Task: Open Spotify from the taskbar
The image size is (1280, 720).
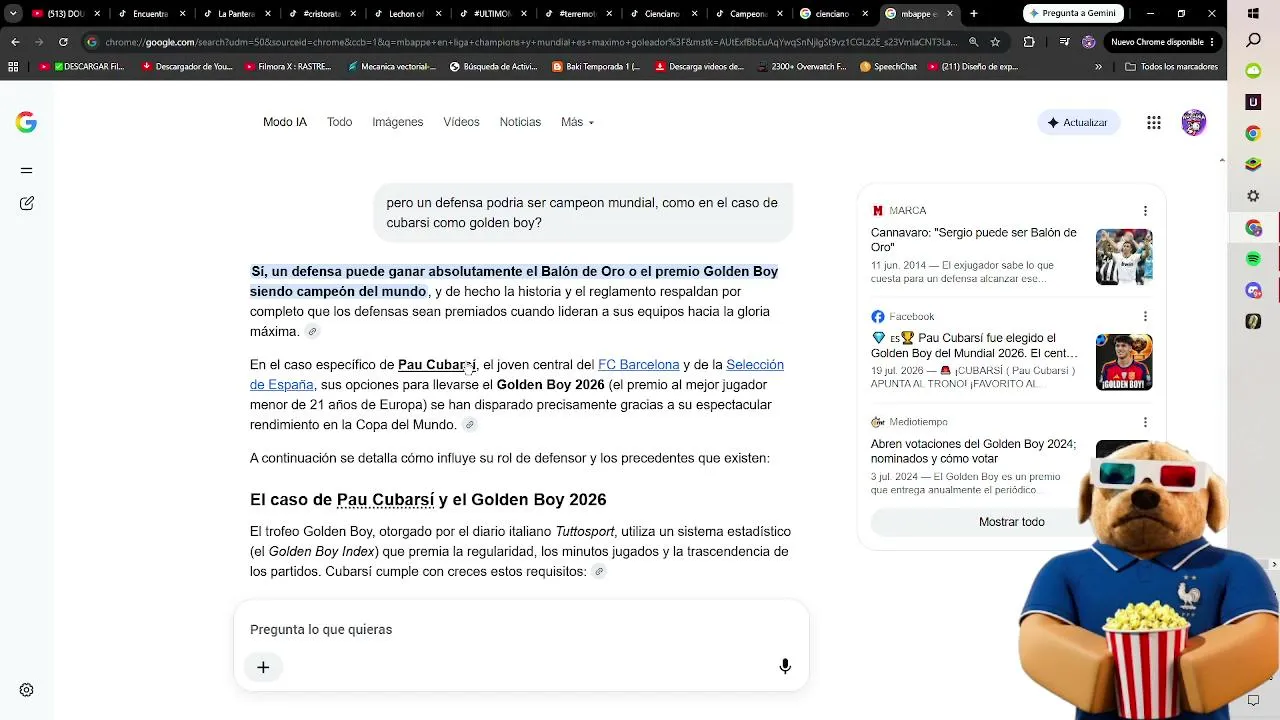Action: pyautogui.click(x=1253, y=259)
